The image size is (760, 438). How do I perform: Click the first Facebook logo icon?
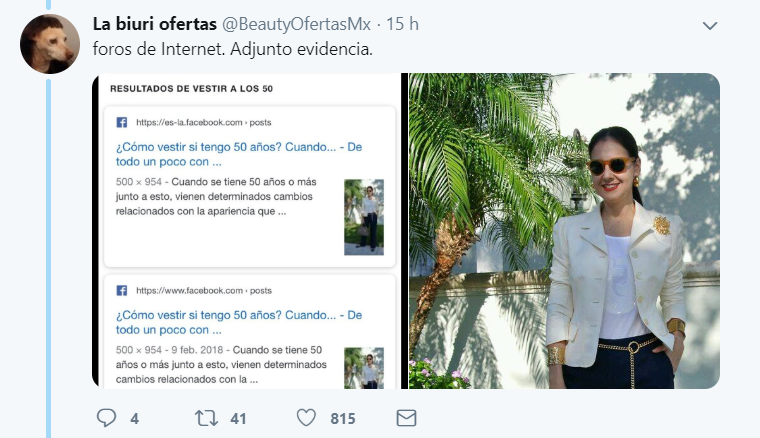122,122
